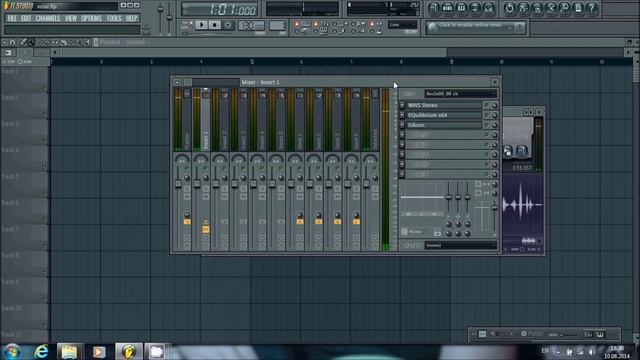The width and height of the screenshot is (640, 360).
Task: Open the TOOLS menu
Action: [x=114, y=18]
